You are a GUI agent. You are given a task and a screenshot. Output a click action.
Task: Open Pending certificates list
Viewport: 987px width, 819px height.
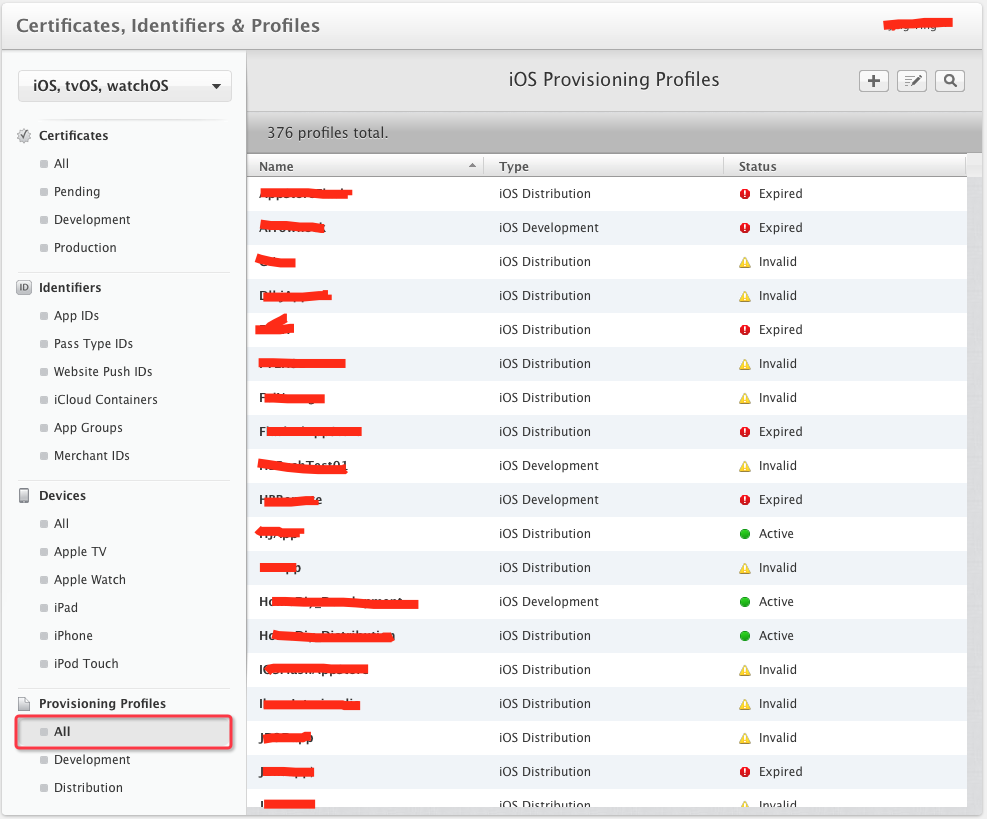pos(77,192)
